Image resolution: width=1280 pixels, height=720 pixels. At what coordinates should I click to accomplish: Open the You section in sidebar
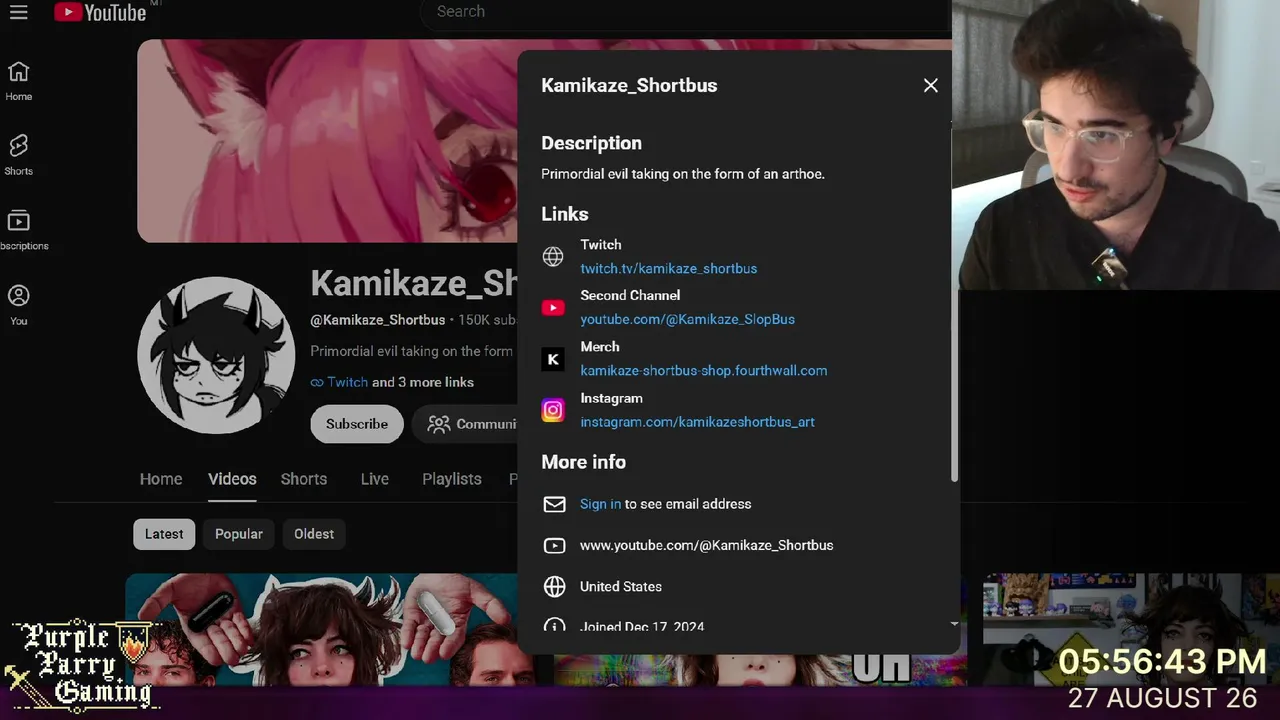pos(19,306)
